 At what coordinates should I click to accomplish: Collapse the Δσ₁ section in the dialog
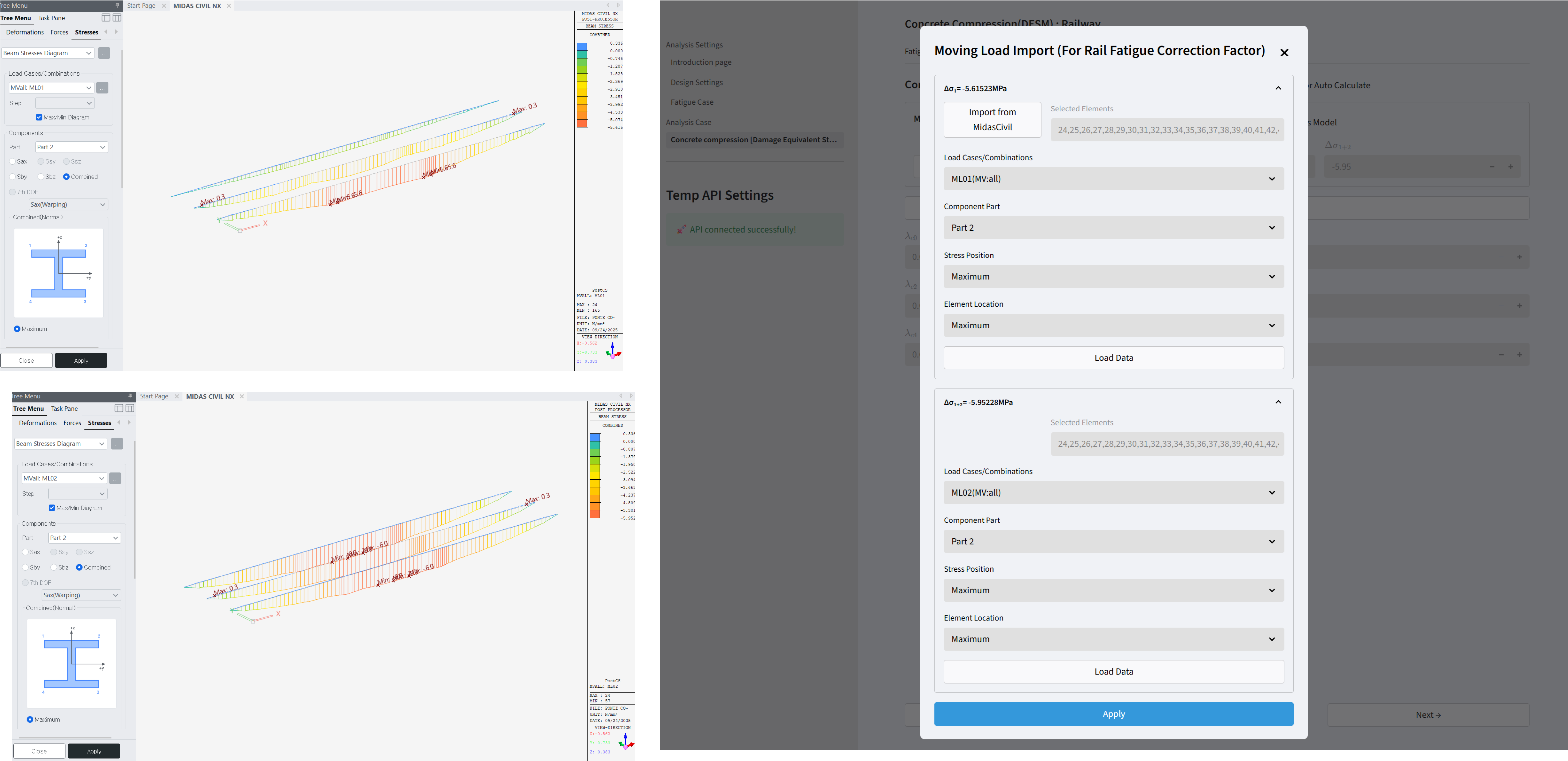click(x=1278, y=88)
